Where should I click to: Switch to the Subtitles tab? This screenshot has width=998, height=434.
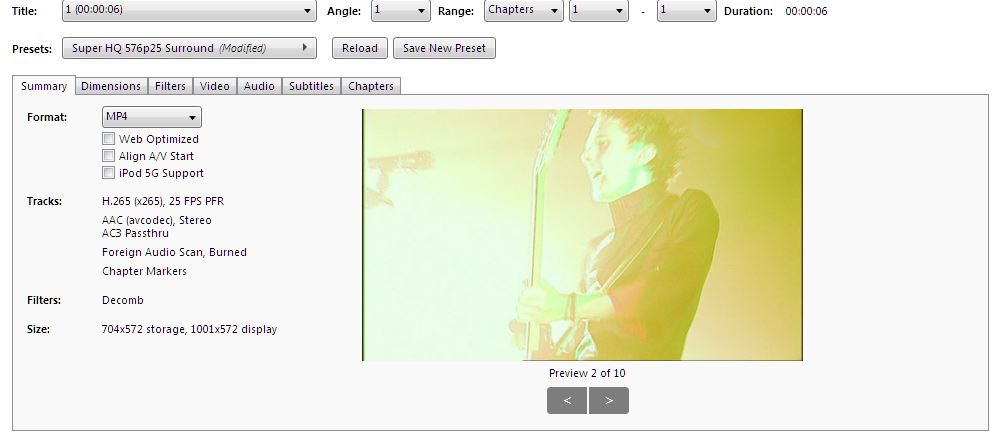311,86
